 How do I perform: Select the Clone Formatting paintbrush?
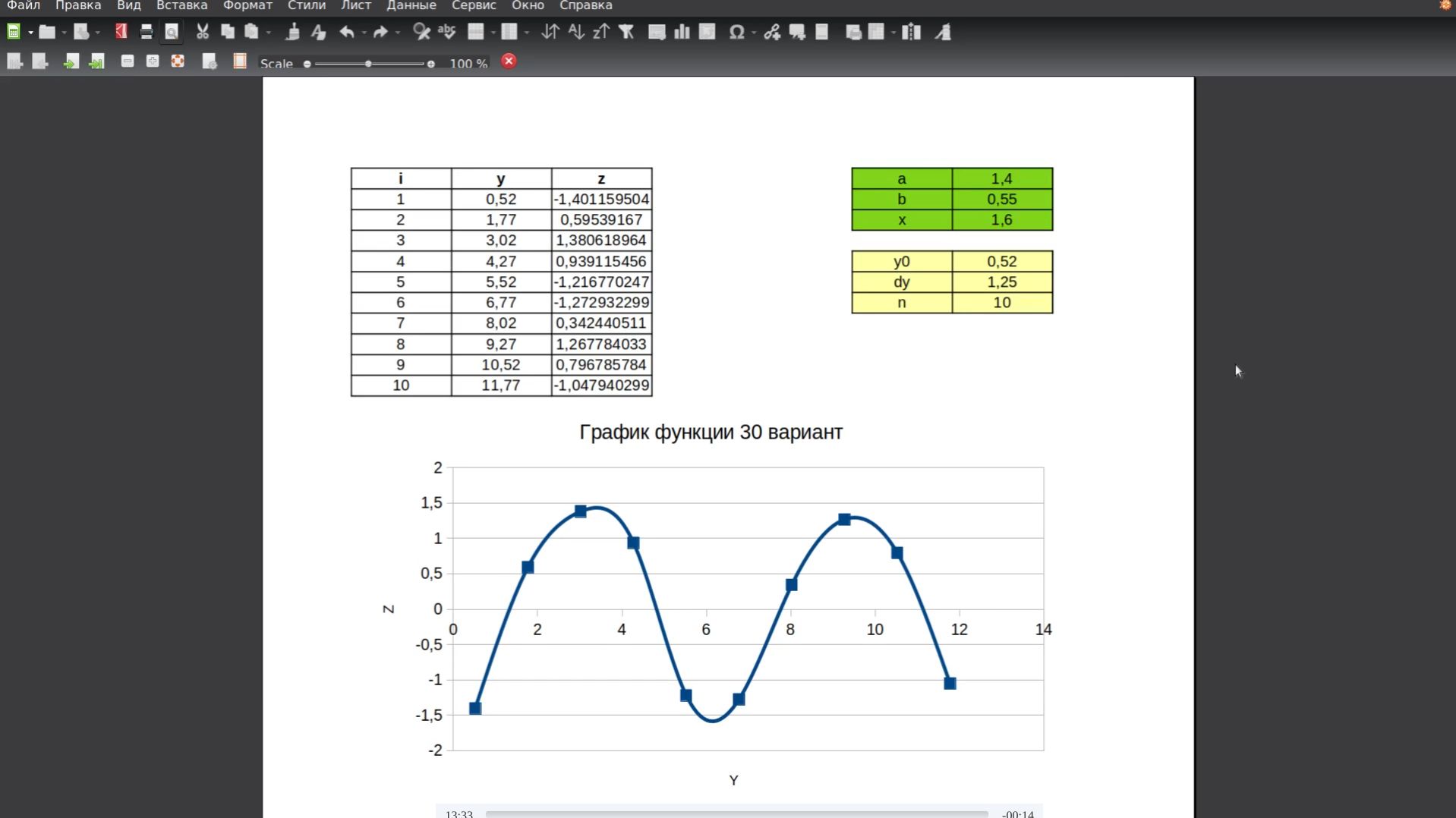pos(293,32)
